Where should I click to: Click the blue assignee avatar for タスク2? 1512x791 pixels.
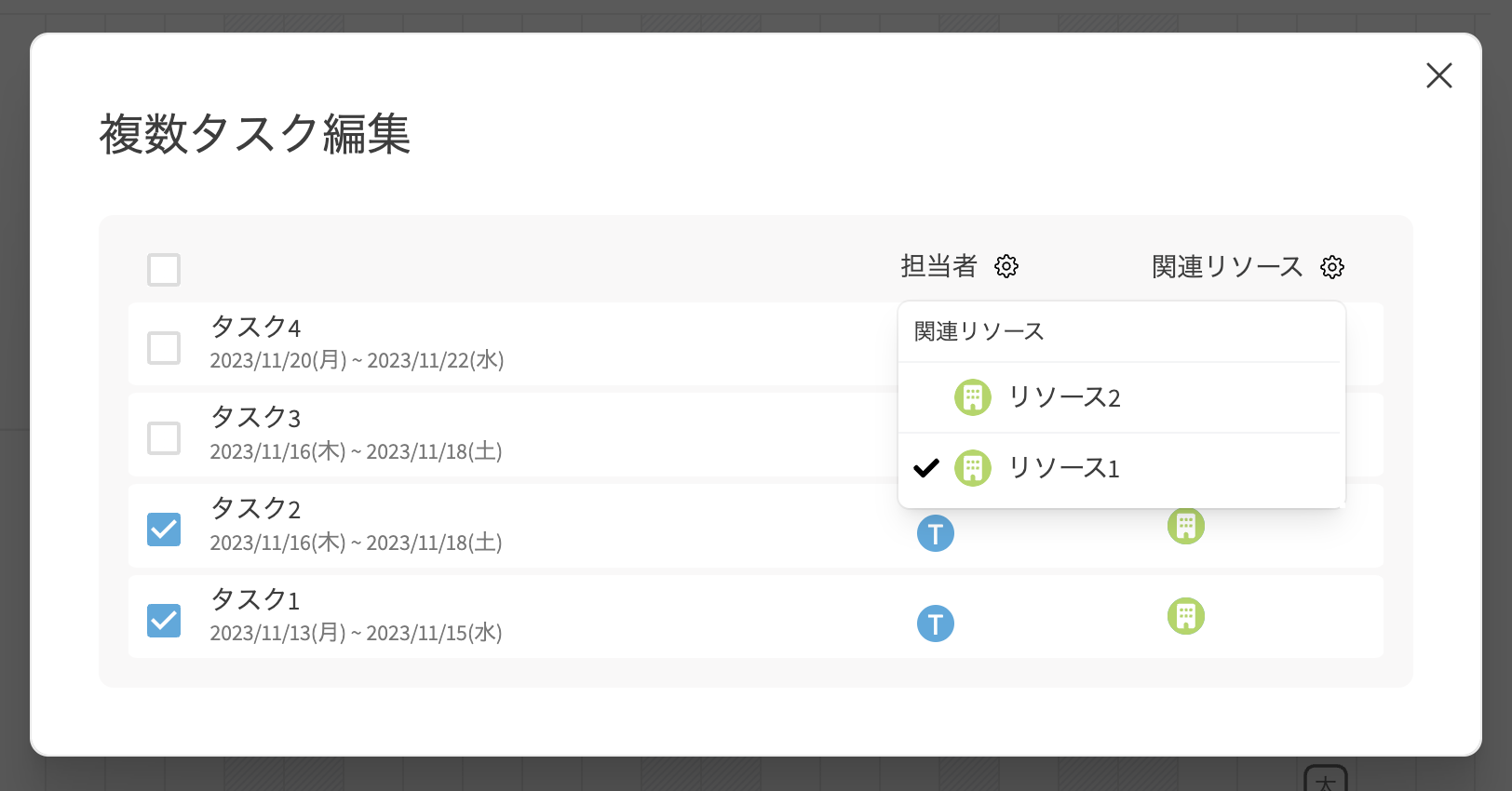[x=936, y=533]
